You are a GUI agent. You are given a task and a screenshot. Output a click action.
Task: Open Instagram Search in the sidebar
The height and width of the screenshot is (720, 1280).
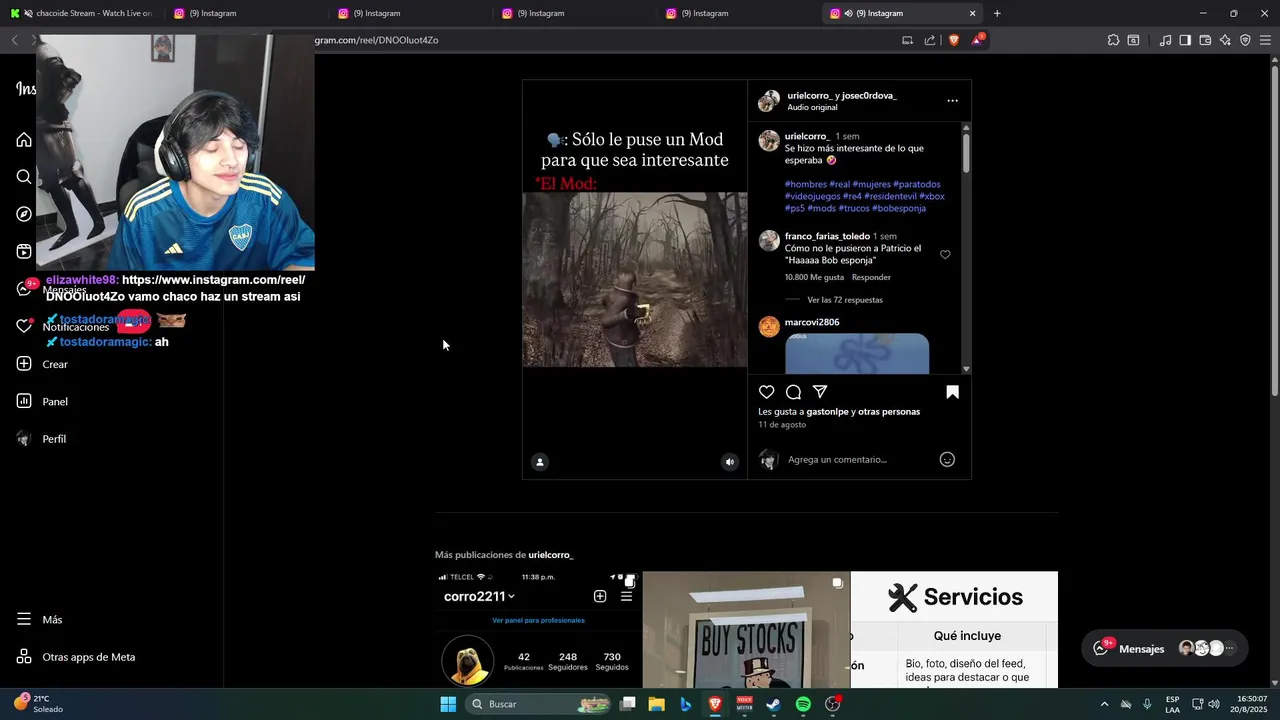pyautogui.click(x=24, y=177)
